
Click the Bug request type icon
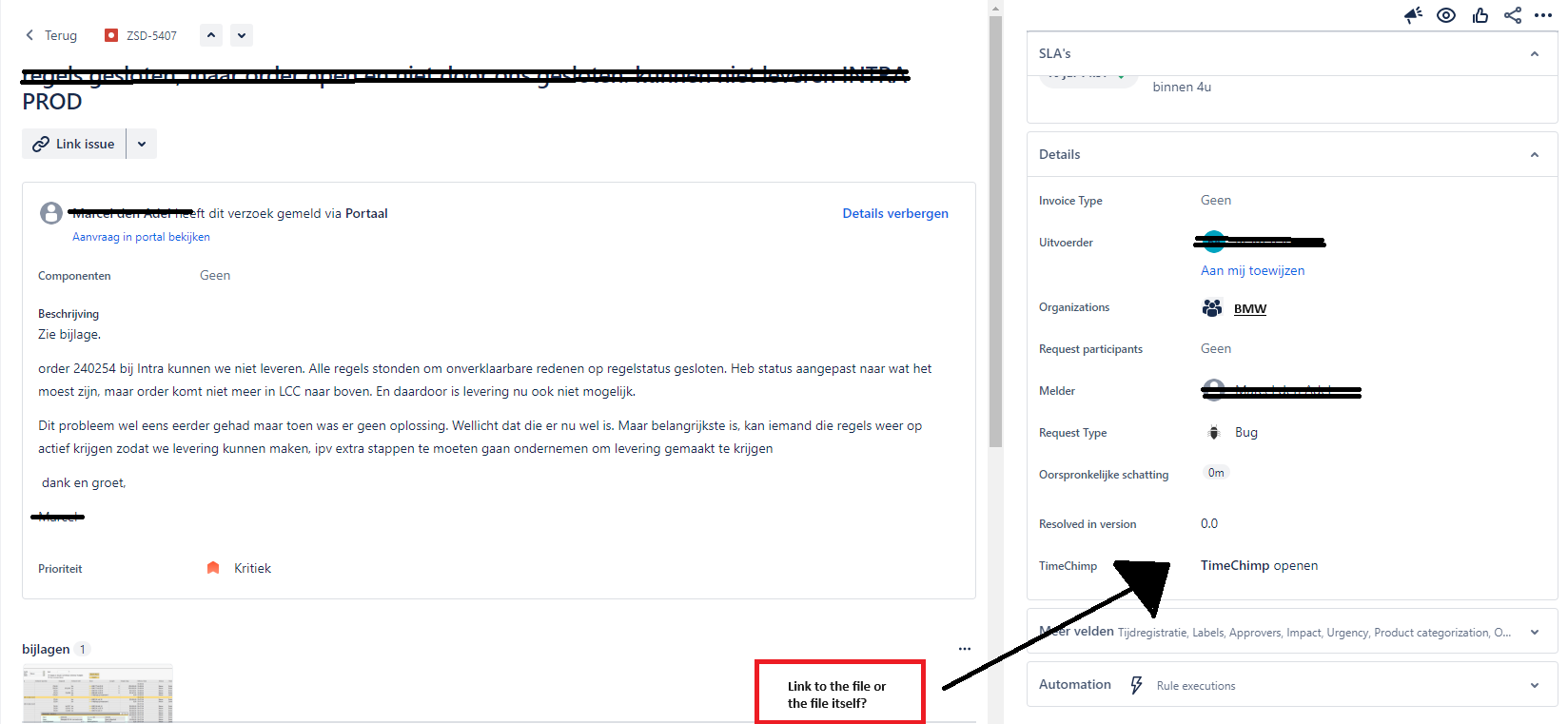(x=1213, y=432)
